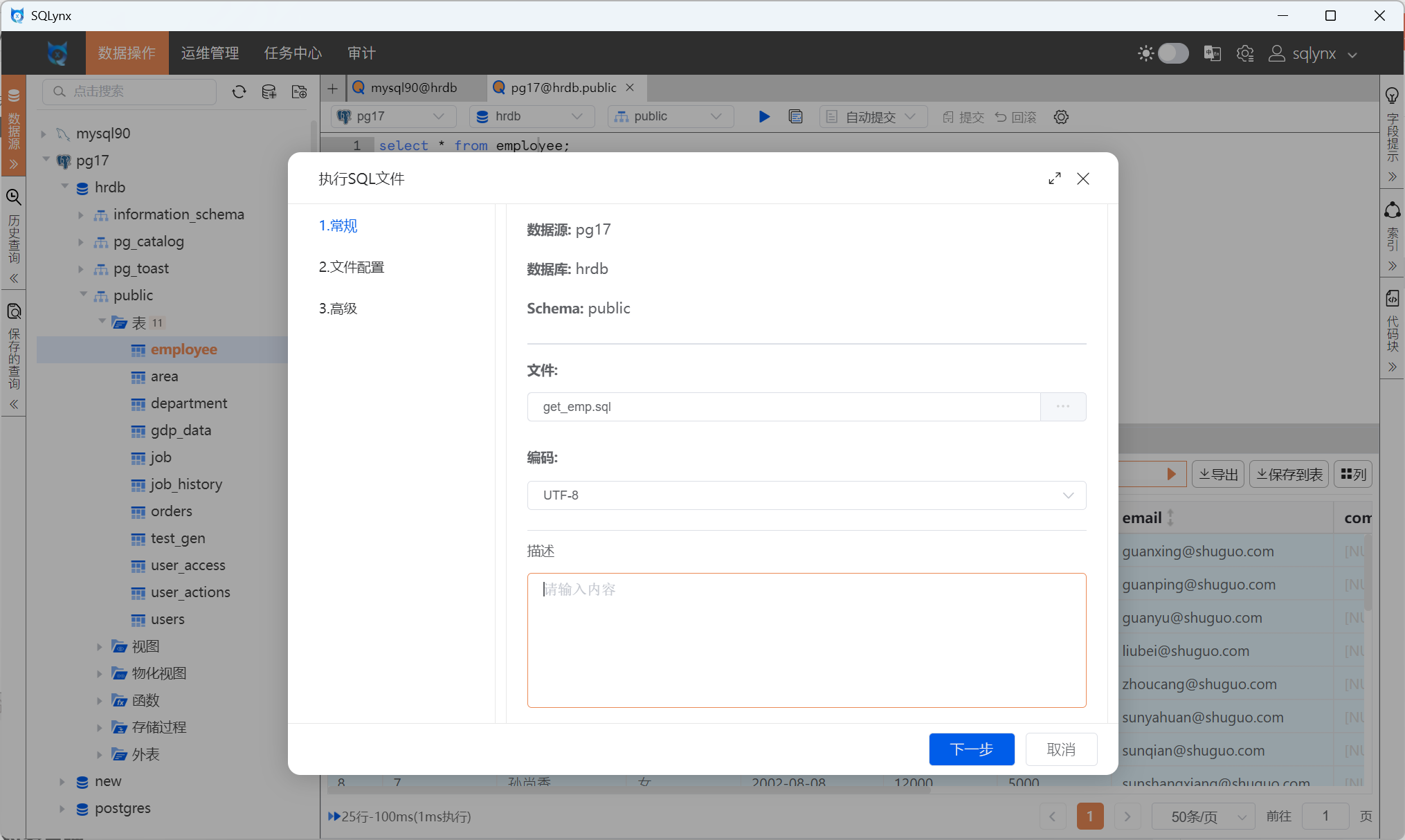Viewport: 1405px width, 840px height.
Task: Select the 2.文件配置 step
Action: point(352,267)
